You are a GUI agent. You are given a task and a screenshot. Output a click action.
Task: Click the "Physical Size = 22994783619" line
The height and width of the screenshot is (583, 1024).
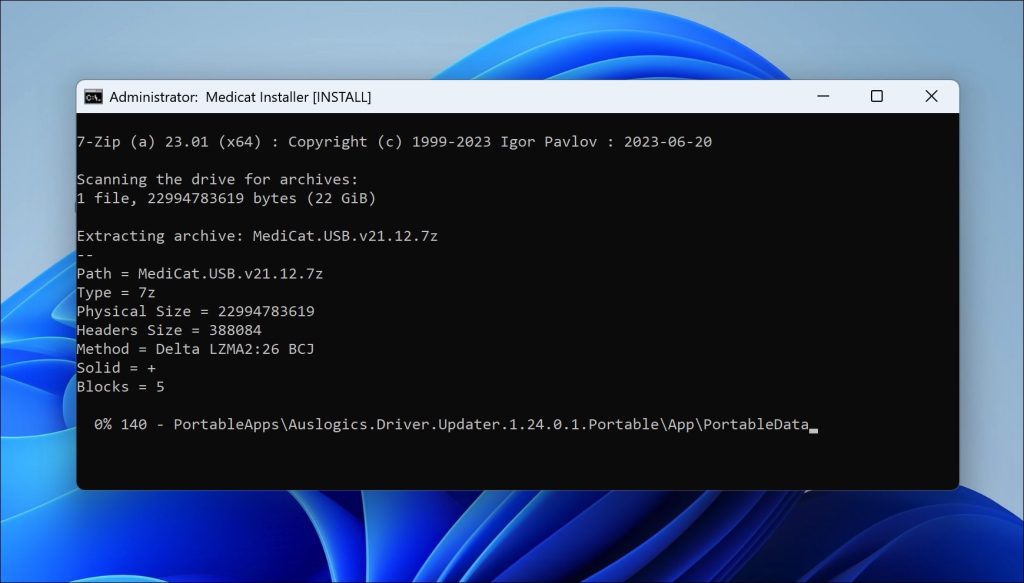(x=195, y=311)
